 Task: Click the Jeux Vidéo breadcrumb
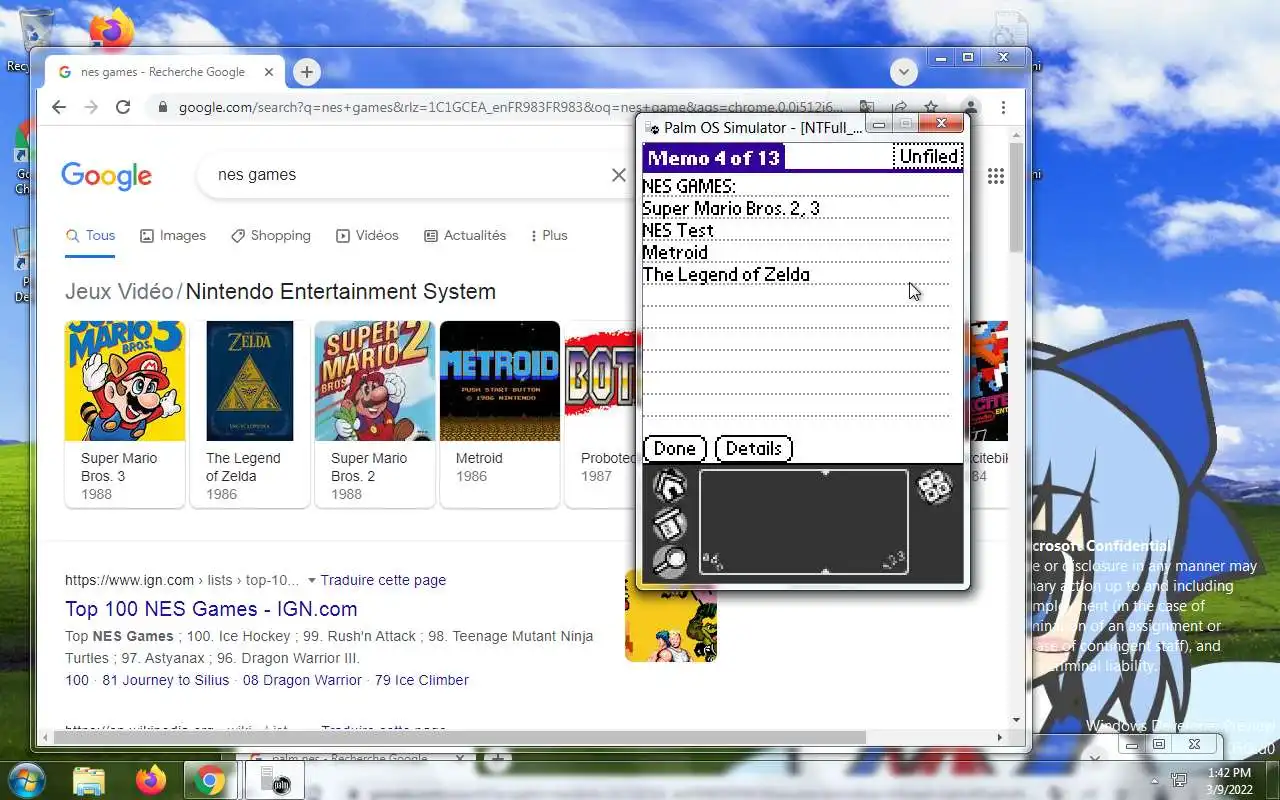click(119, 292)
